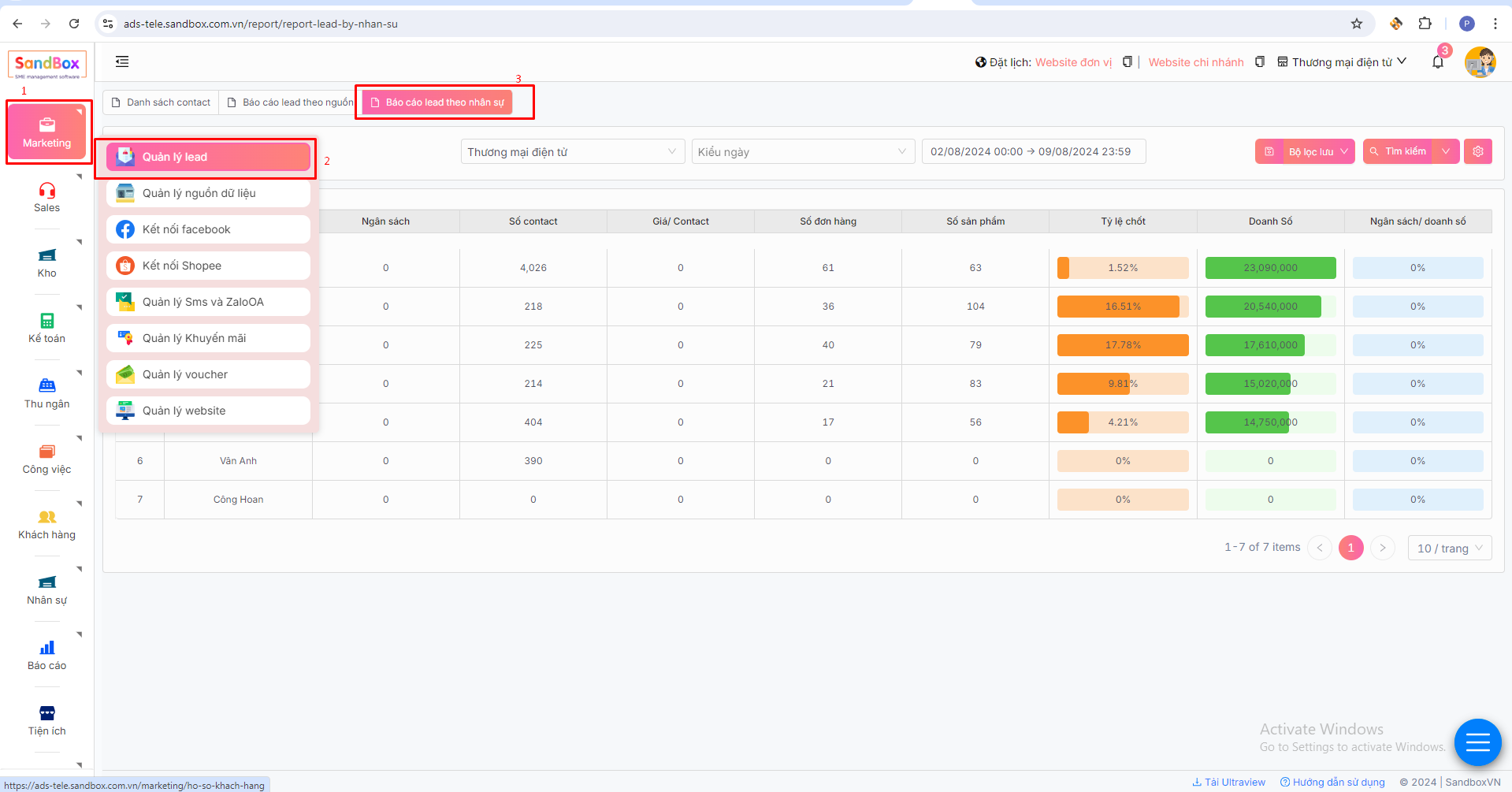Open the Kế toán accounting module
1512x792 pixels.
[x=46, y=328]
